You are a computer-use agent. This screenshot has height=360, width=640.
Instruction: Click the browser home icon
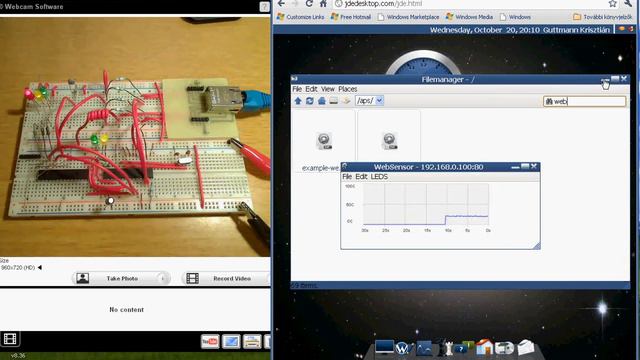click(x=323, y=4)
